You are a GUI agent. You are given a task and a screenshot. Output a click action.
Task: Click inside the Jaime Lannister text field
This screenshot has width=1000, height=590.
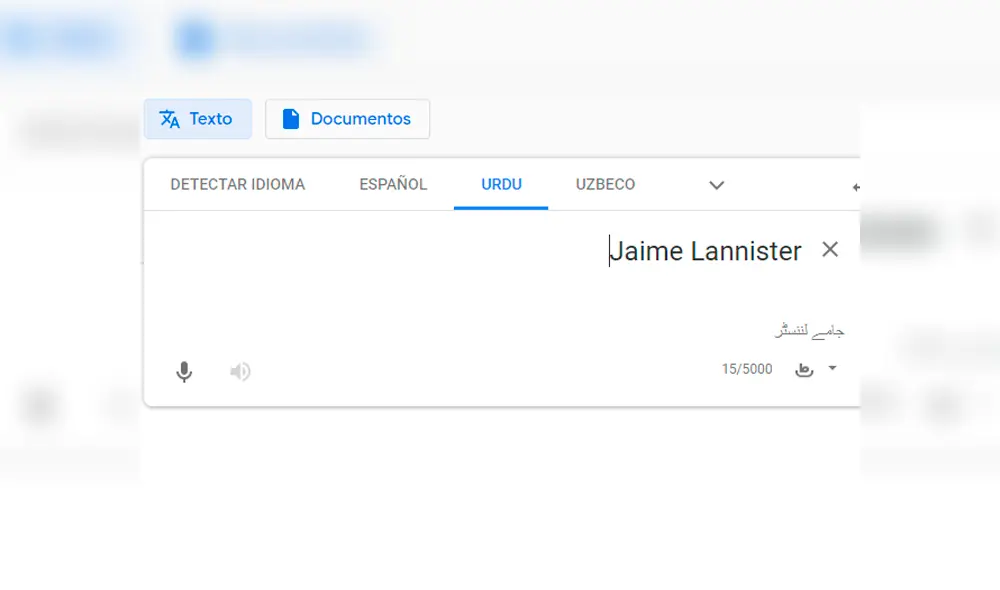[705, 251]
